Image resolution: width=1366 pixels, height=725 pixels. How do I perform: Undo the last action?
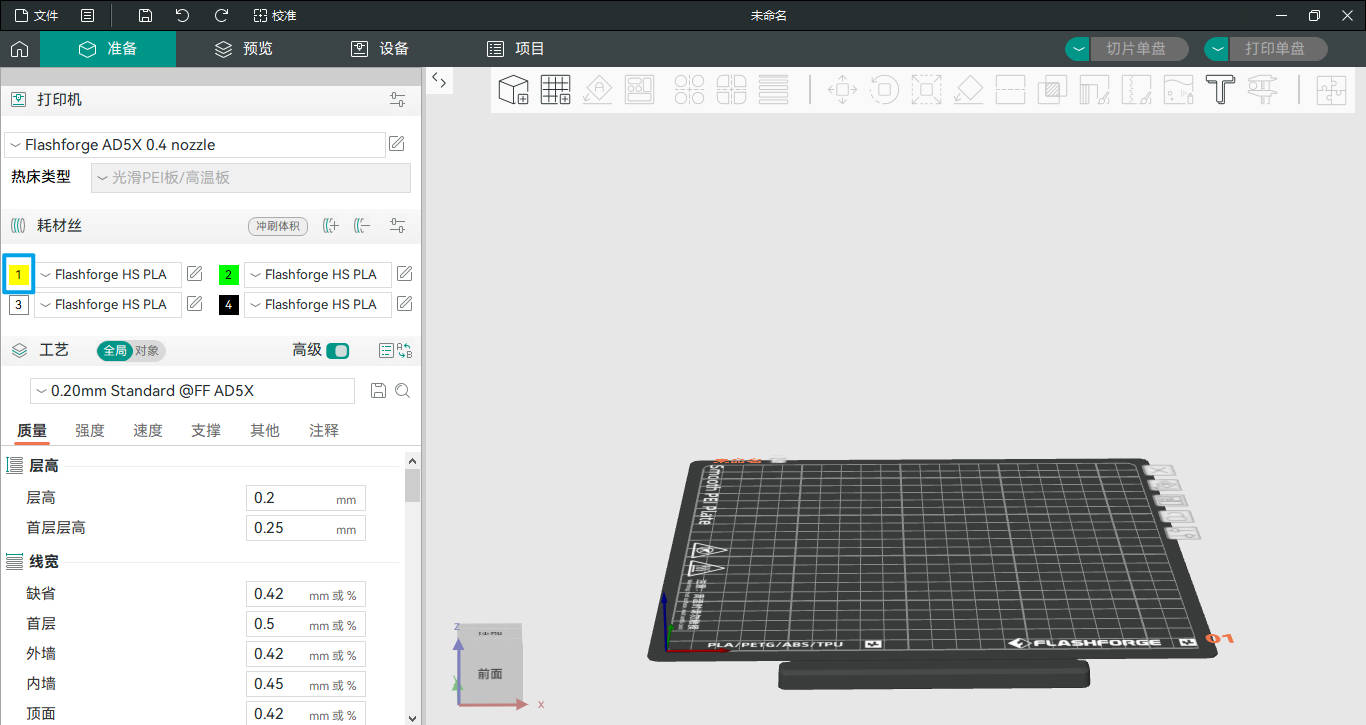coord(182,15)
